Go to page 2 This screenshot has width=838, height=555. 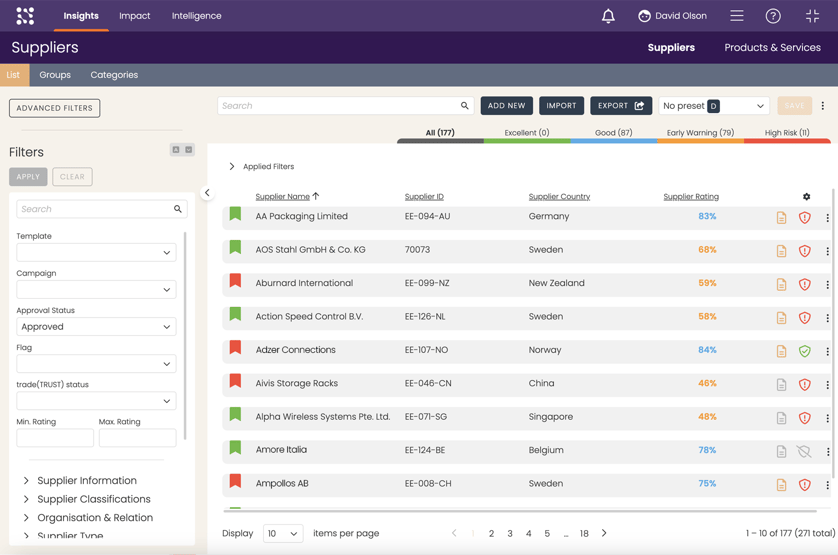coord(491,534)
